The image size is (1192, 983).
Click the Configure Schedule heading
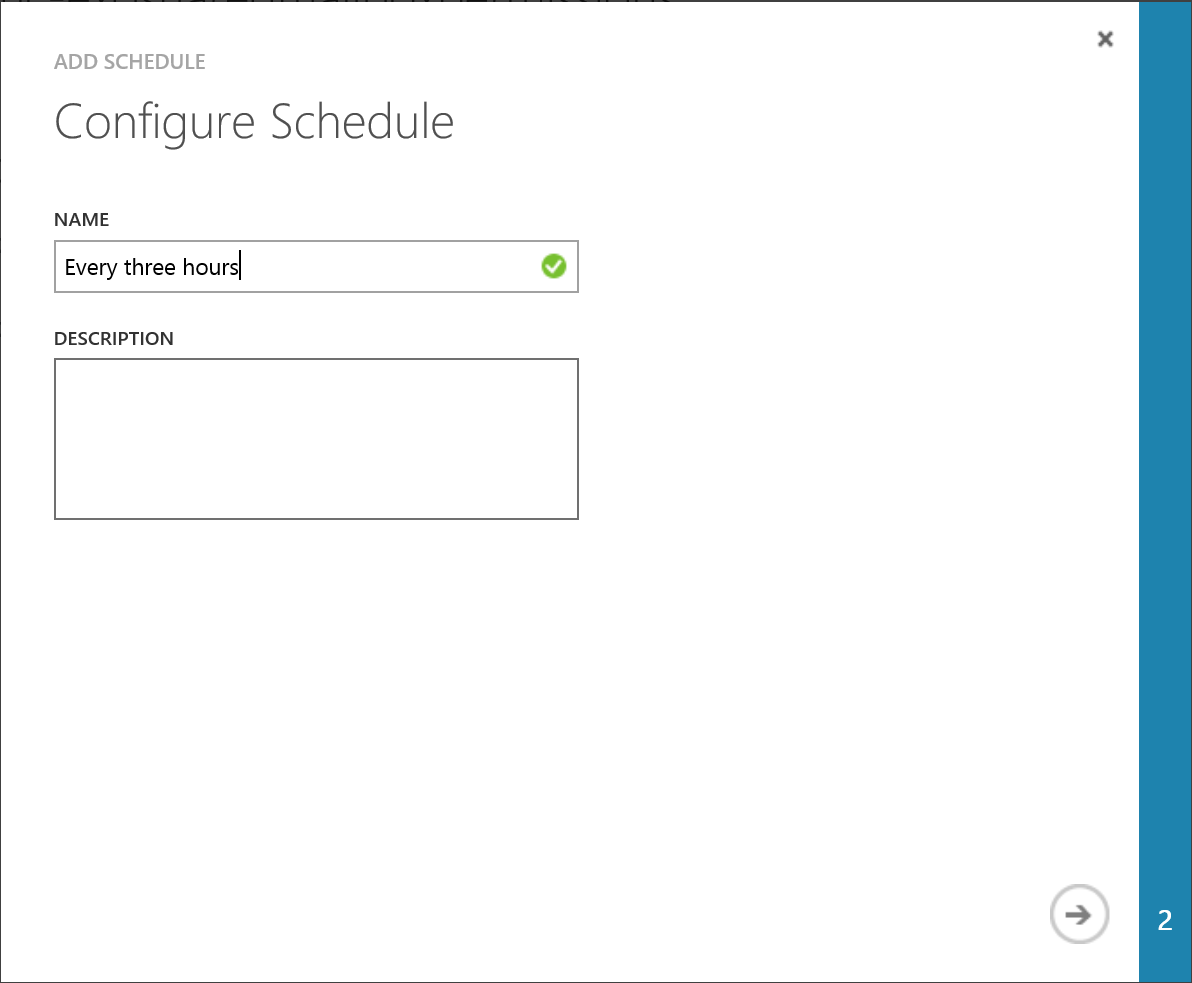pos(254,122)
